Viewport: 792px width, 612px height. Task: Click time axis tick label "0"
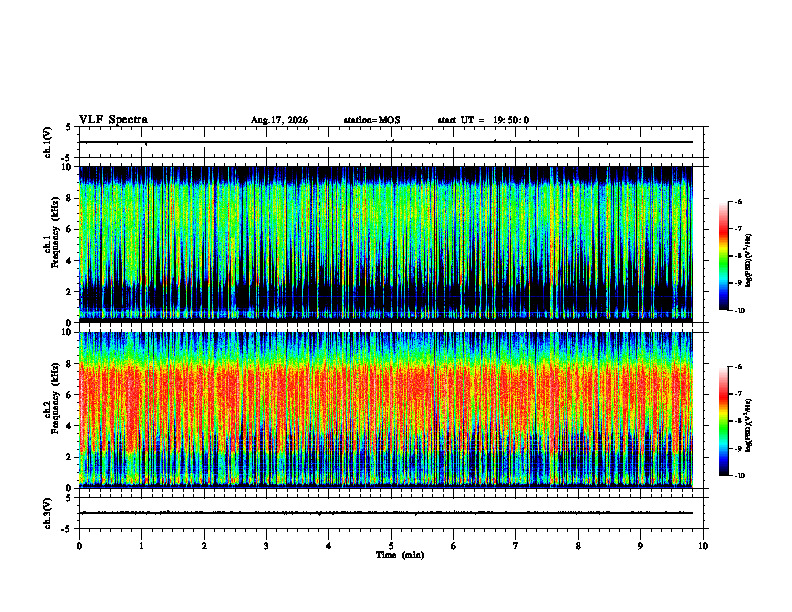pyautogui.click(x=79, y=546)
